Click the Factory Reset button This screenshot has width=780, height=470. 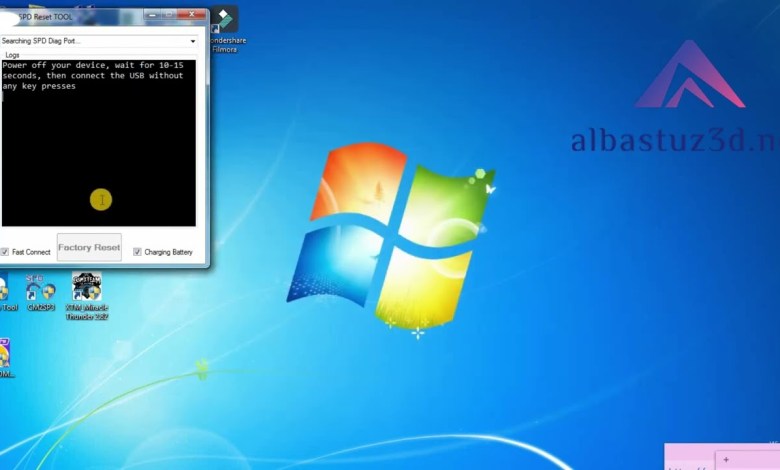coord(89,247)
